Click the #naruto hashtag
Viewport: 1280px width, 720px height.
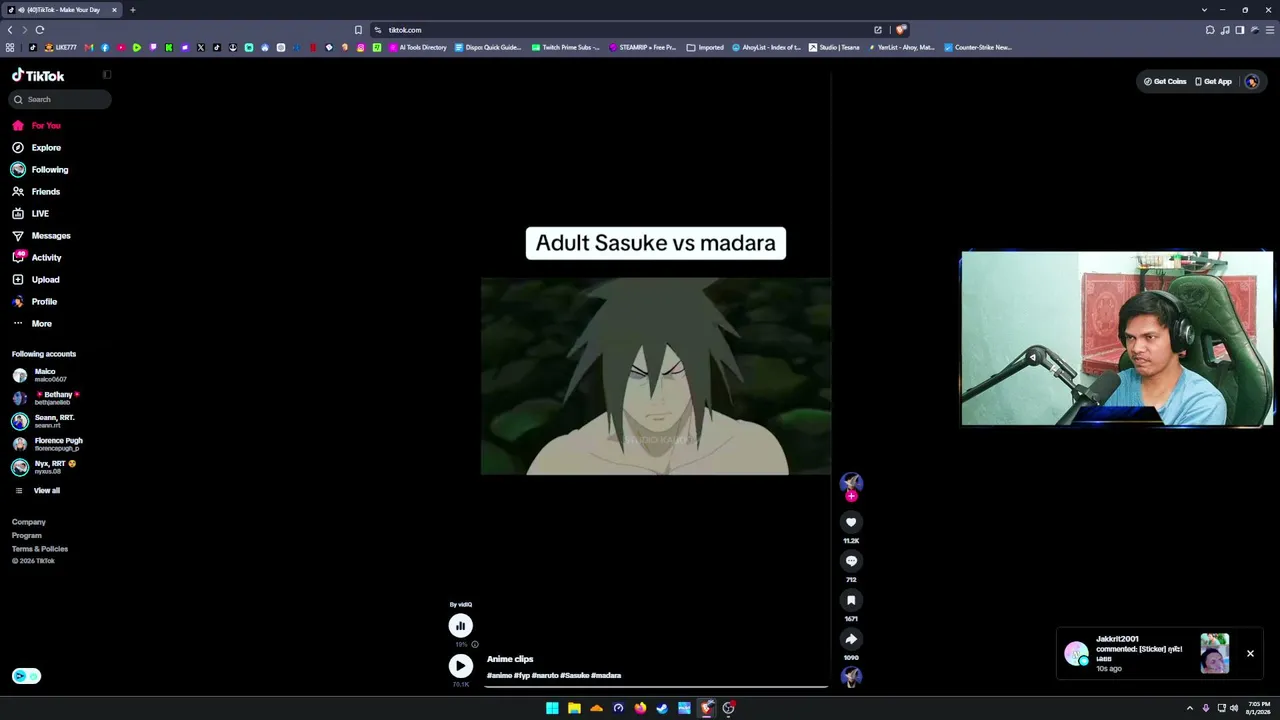(x=545, y=676)
